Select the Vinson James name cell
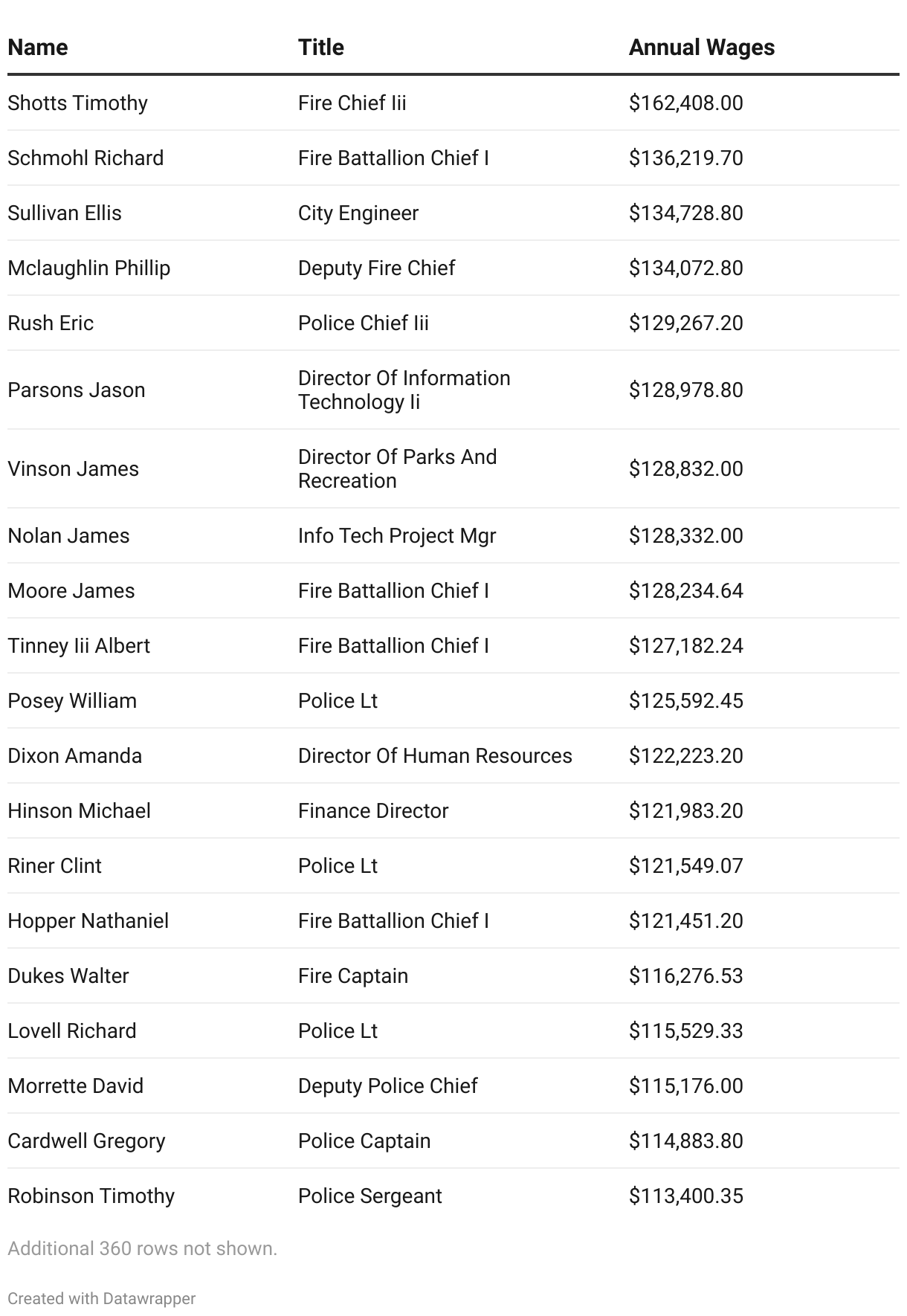 pyautogui.click(x=74, y=468)
